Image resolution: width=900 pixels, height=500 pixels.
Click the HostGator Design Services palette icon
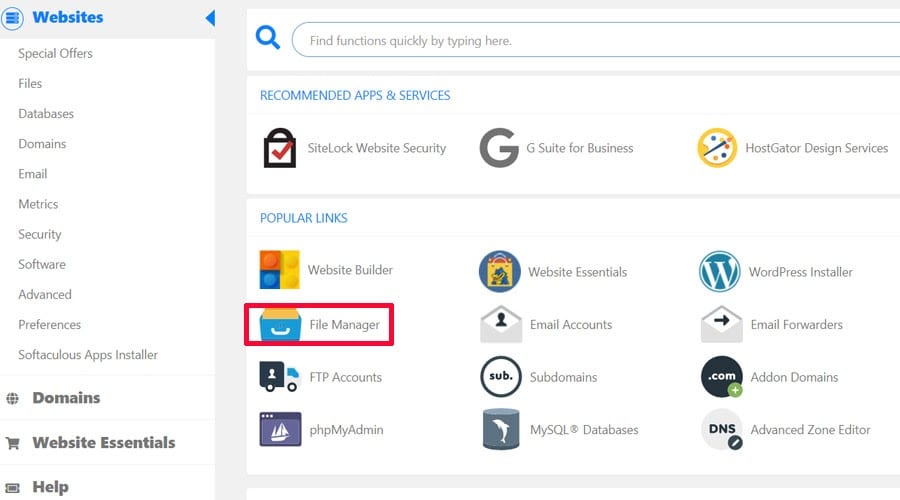point(717,148)
